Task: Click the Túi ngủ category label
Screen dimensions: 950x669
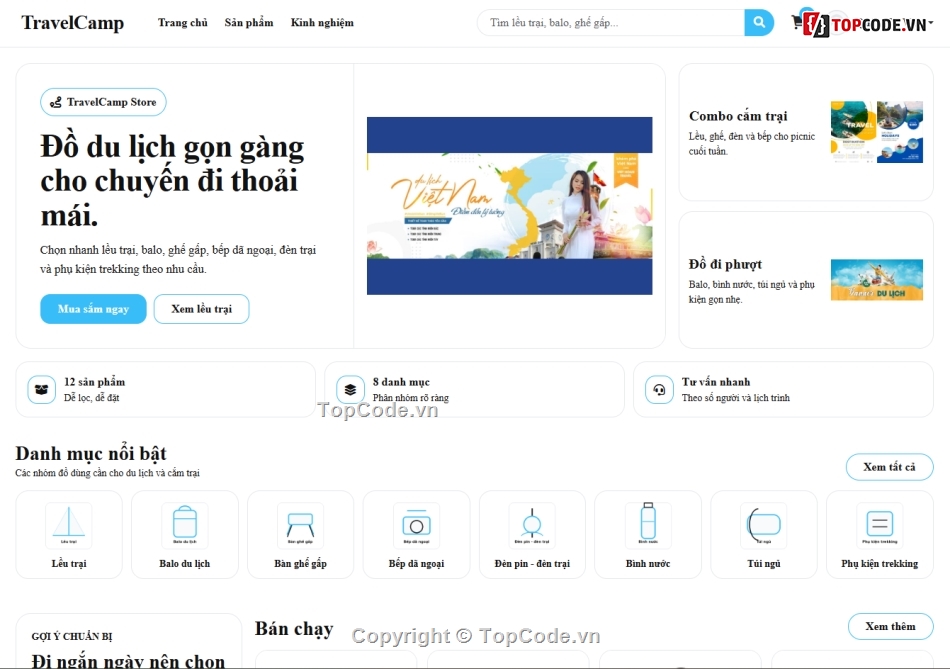Action: (764, 564)
